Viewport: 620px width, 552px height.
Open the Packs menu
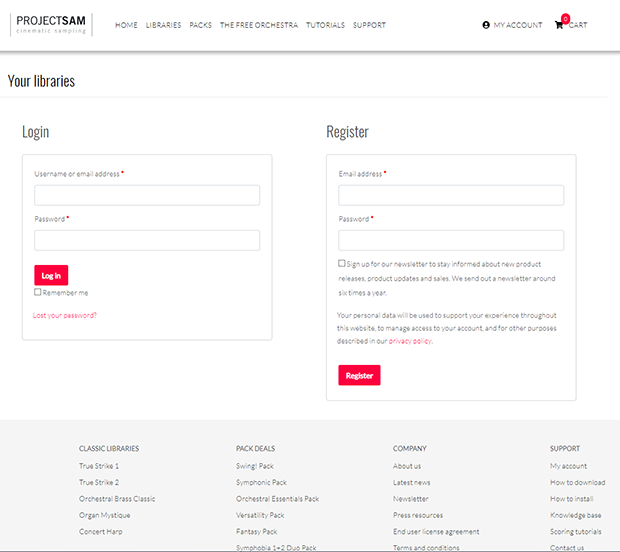point(200,25)
